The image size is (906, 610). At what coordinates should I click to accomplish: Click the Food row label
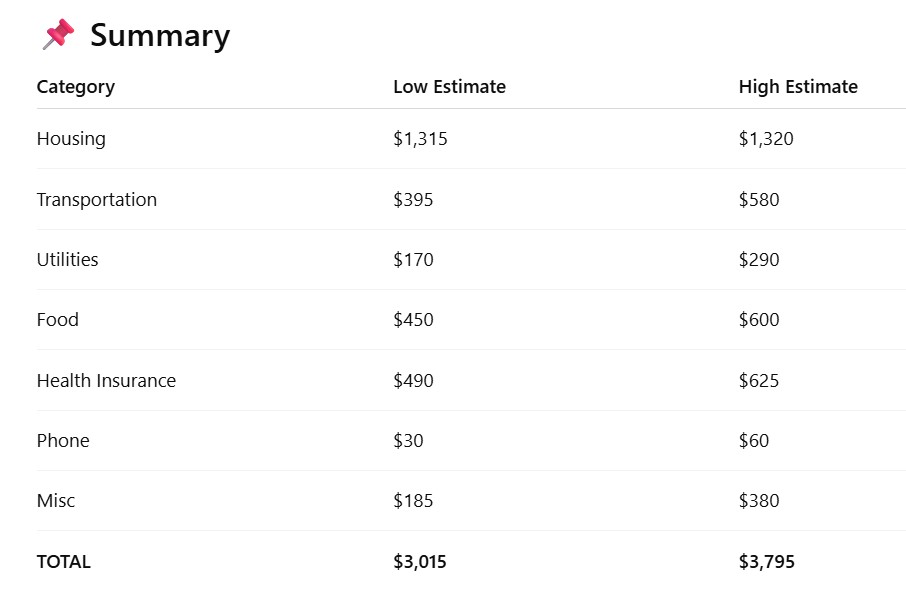coord(58,320)
